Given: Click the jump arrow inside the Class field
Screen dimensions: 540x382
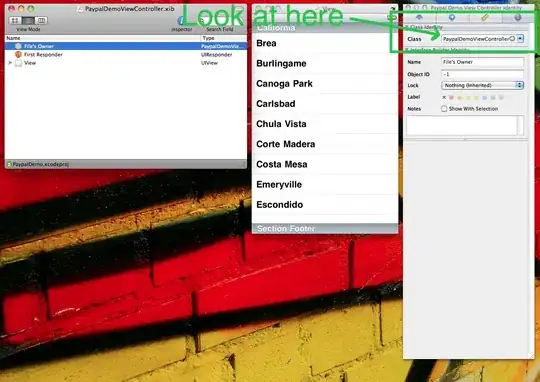Looking at the screenshot, I should (x=512, y=39).
